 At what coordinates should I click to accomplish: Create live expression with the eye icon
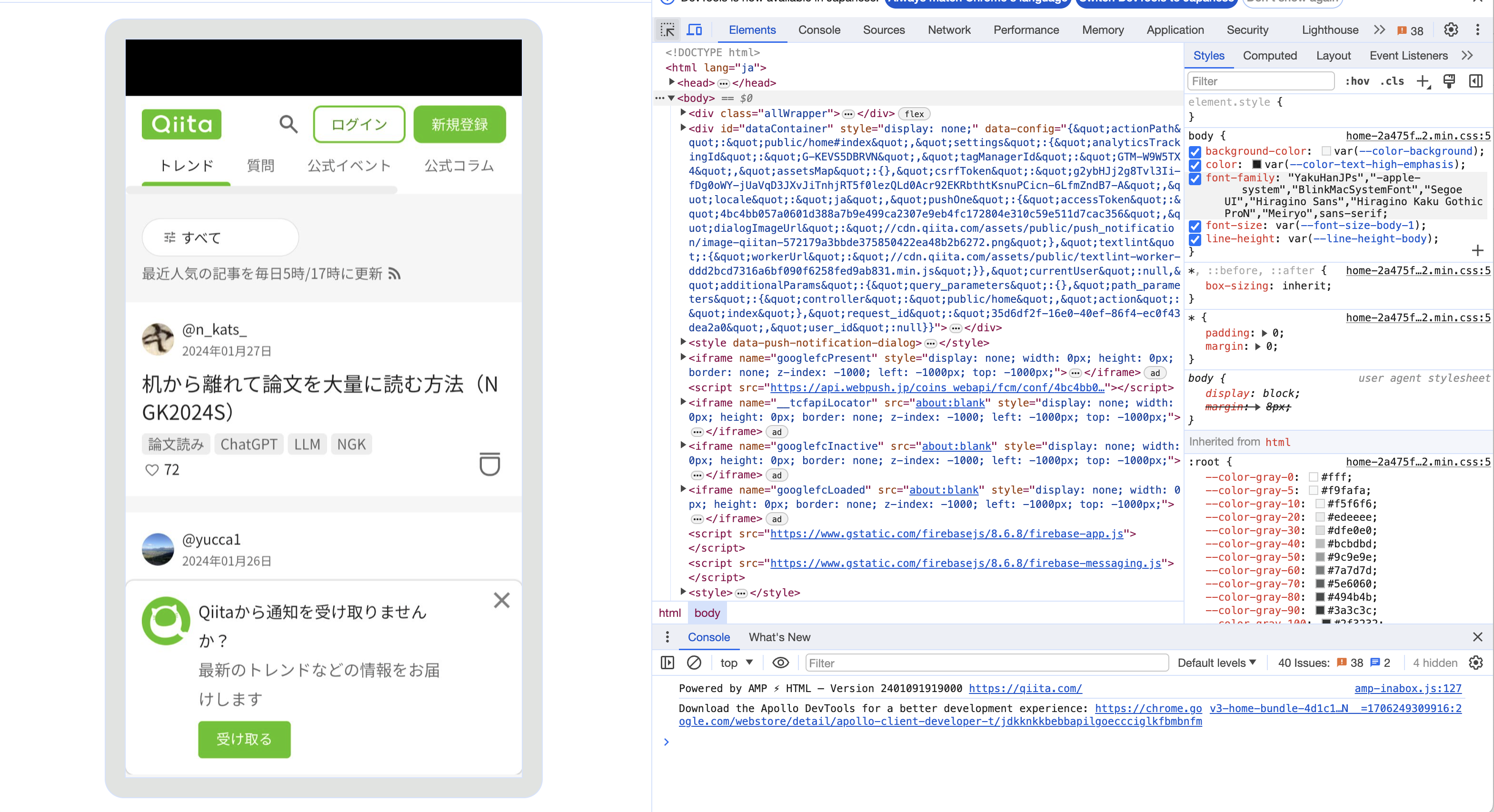781,663
